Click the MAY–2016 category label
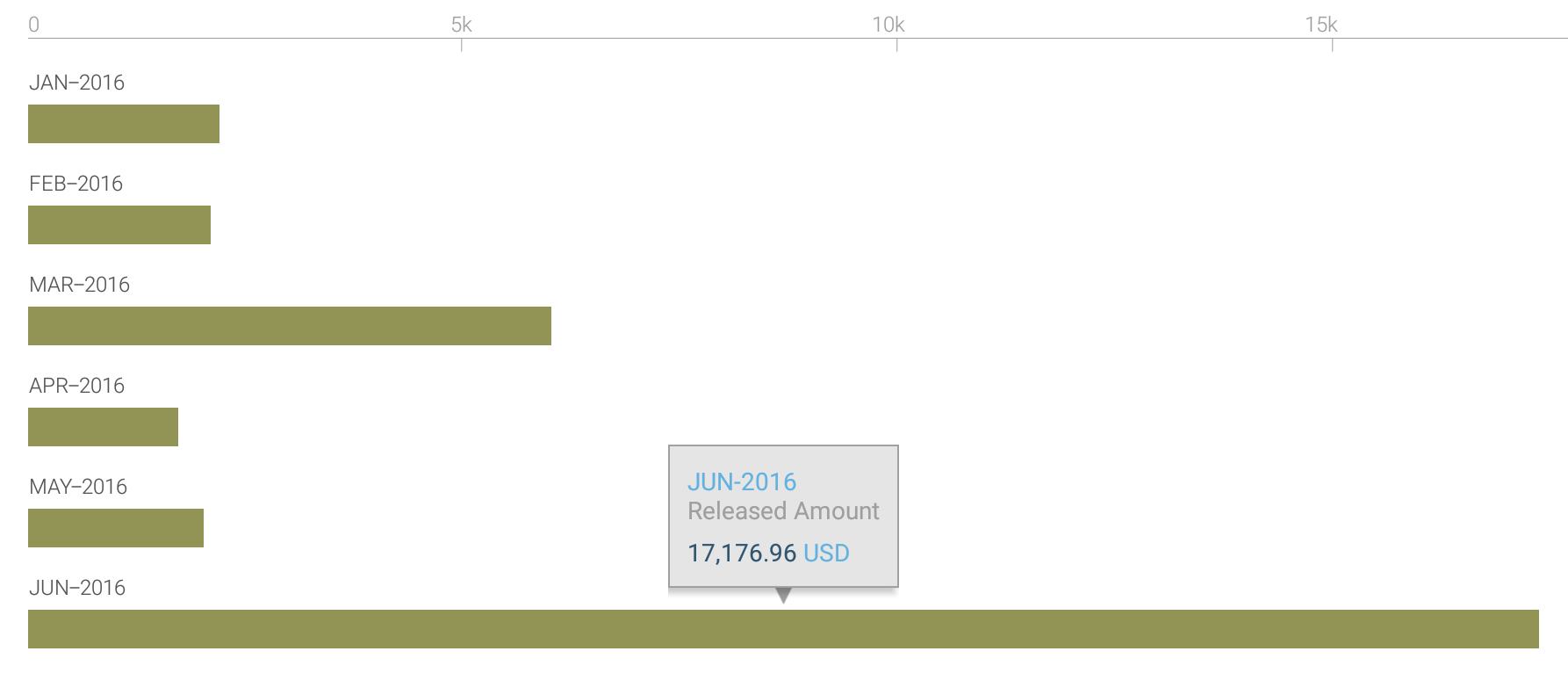 78,487
